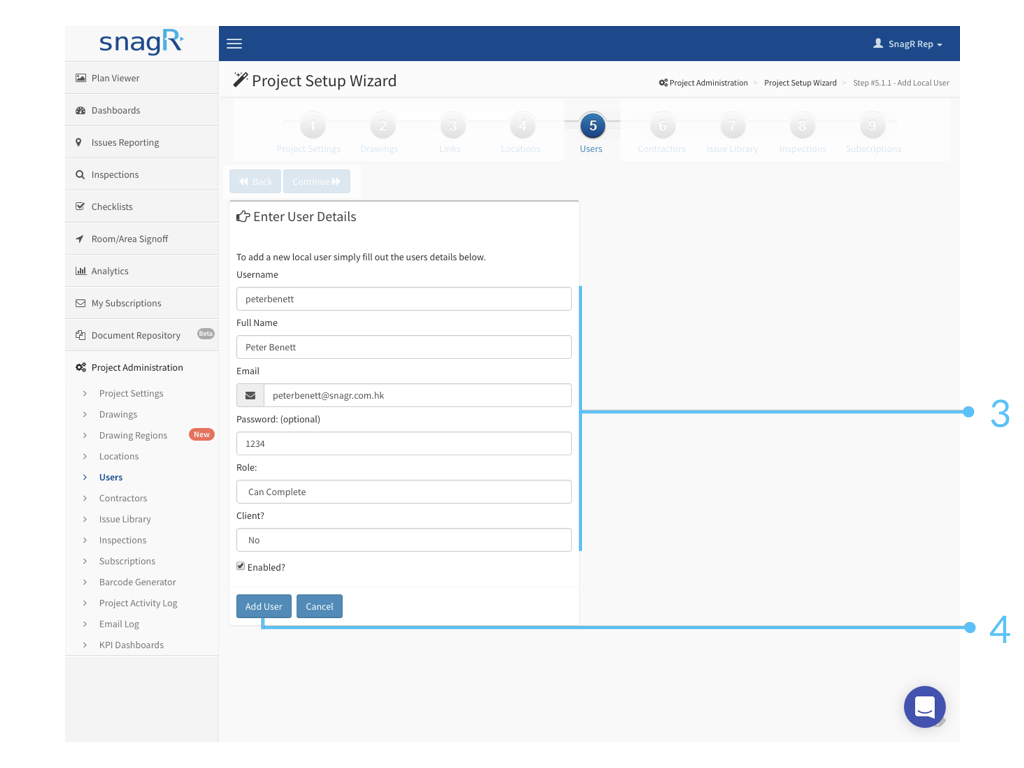1024x768 pixels.
Task: Open Drawing Regions submenu item
Action: (x=133, y=436)
